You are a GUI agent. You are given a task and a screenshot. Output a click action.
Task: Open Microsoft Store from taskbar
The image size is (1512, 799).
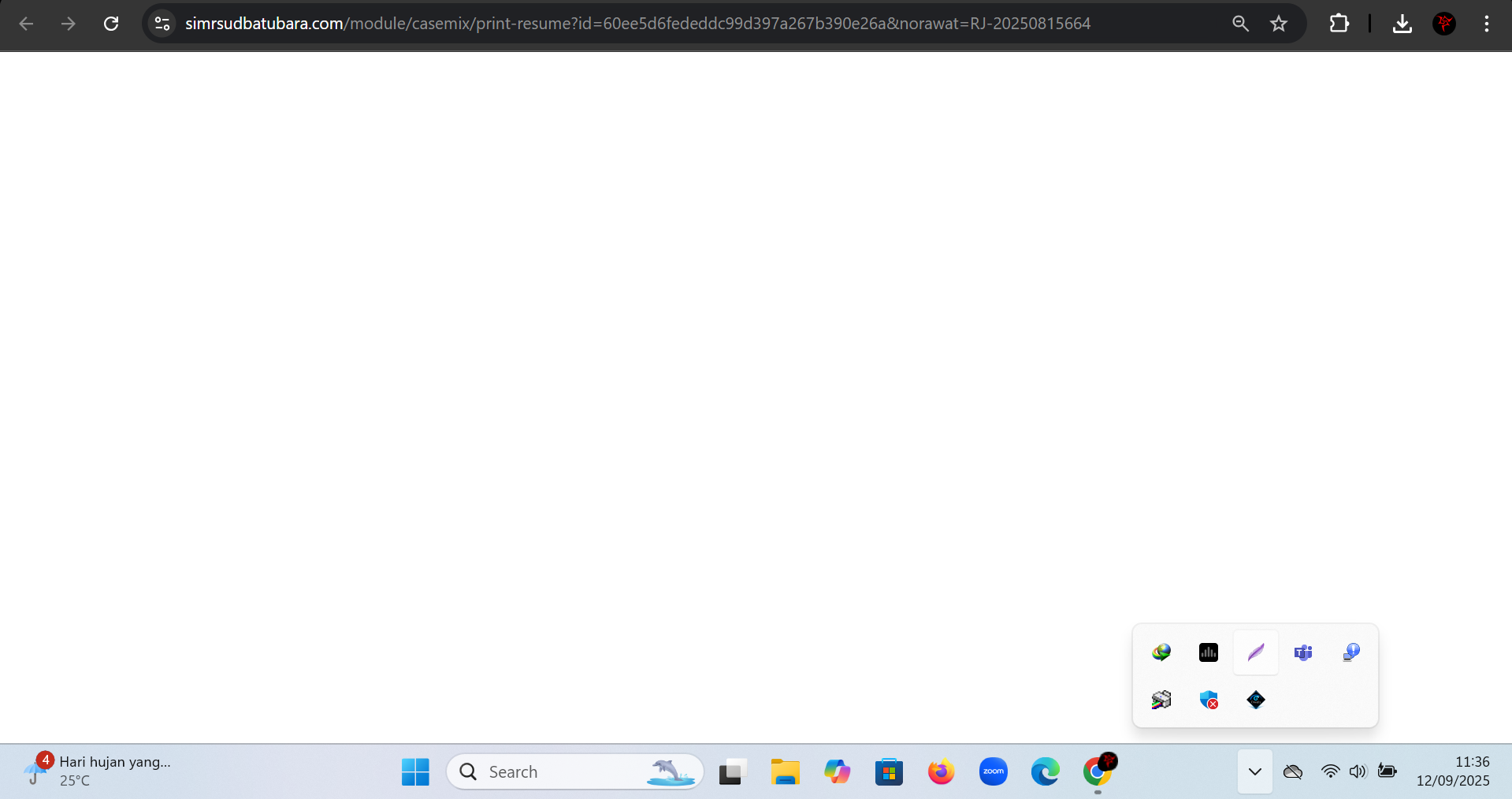[x=889, y=771]
